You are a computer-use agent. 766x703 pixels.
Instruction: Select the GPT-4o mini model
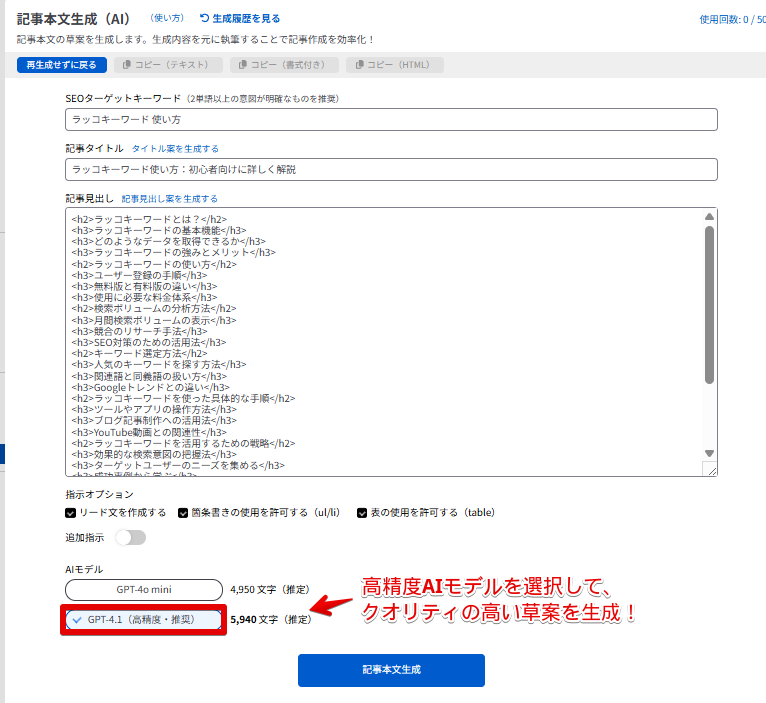coord(143,590)
